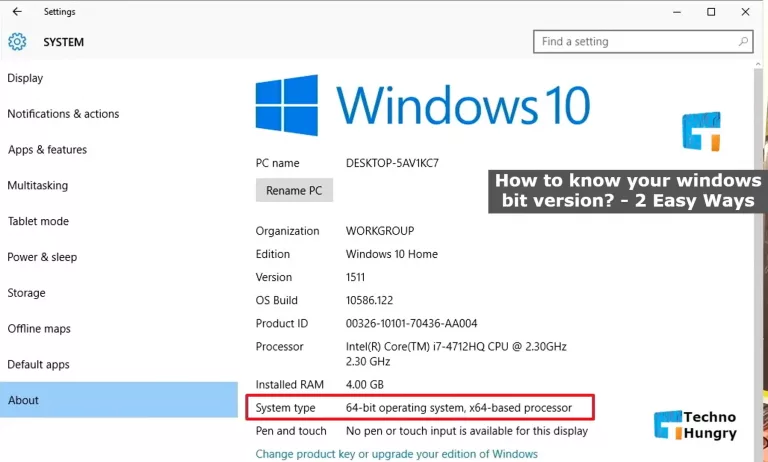The height and width of the screenshot is (462, 768).
Task: Click the No pen or touch input text
Action: pos(467,431)
